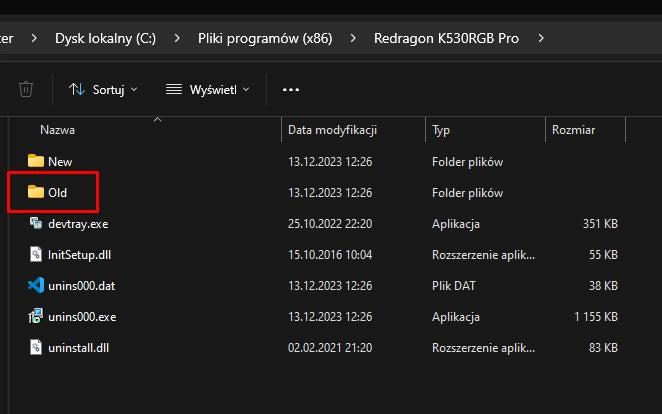Click devtray.exe date 25.10.2022 22:20

point(330,224)
